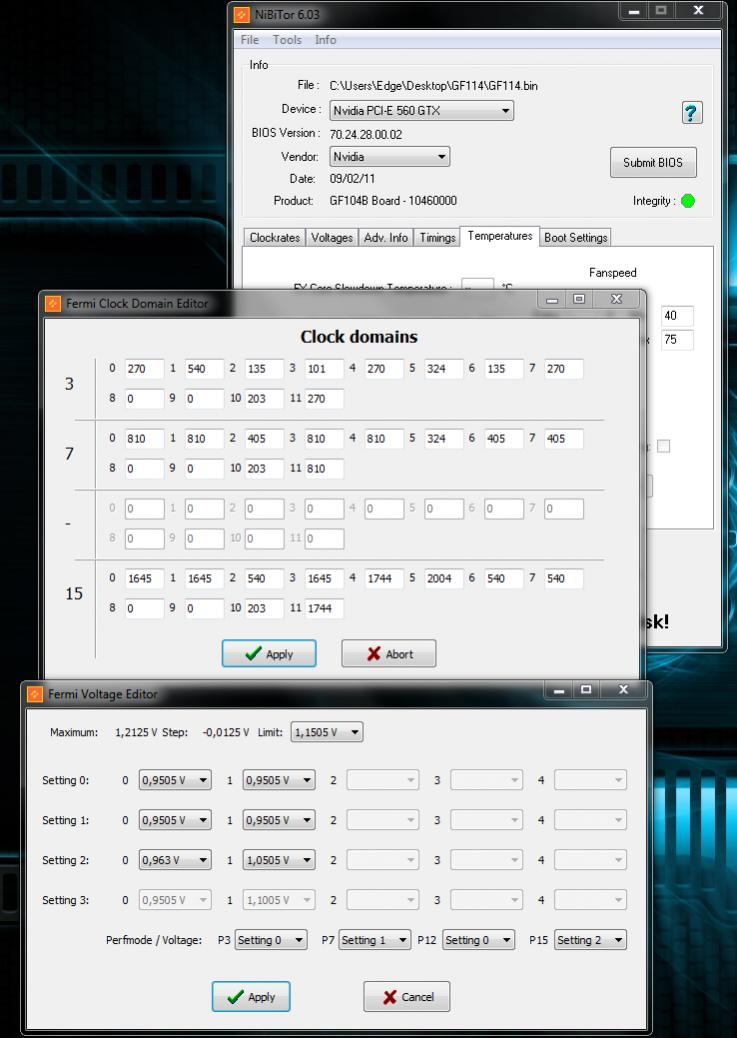This screenshot has width=737, height=1038.
Task: Click fanspeed field showing 40
Action: tap(677, 316)
